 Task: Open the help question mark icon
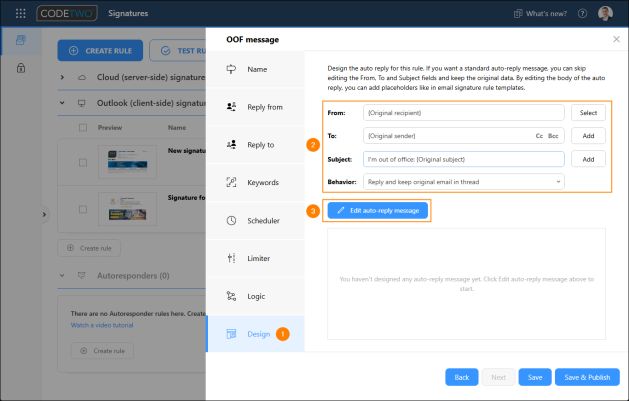click(582, 14)
